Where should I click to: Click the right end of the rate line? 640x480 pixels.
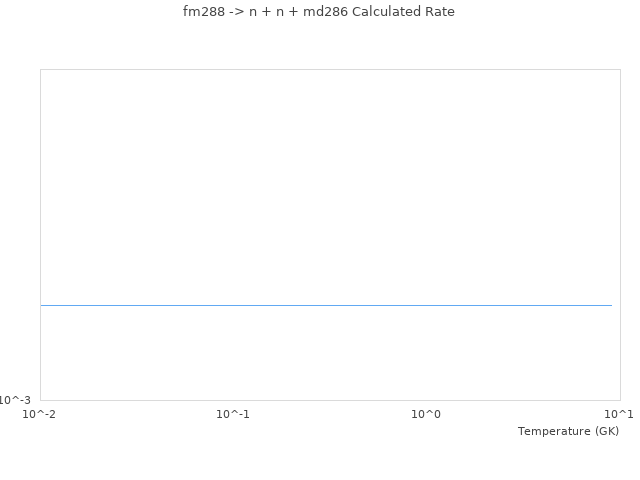point(610,305)
